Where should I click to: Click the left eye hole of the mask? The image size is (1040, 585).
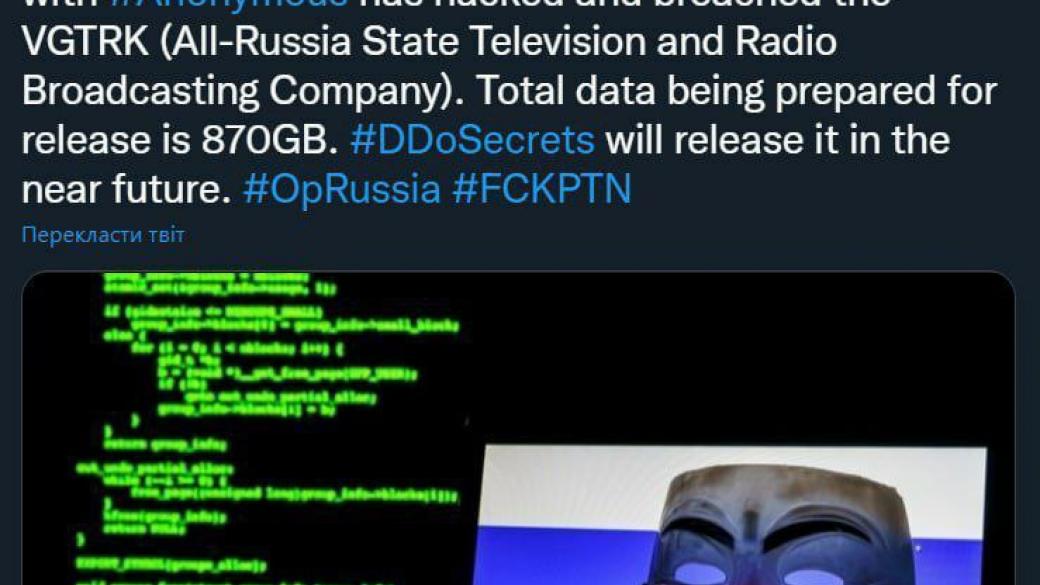(x=698, y=573)
